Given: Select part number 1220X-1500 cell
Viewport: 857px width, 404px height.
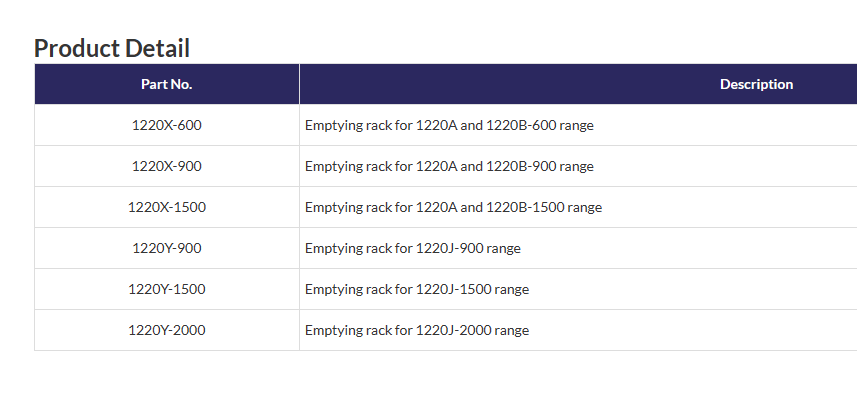Looking at the screenshot, I should [x=166, y=208].
